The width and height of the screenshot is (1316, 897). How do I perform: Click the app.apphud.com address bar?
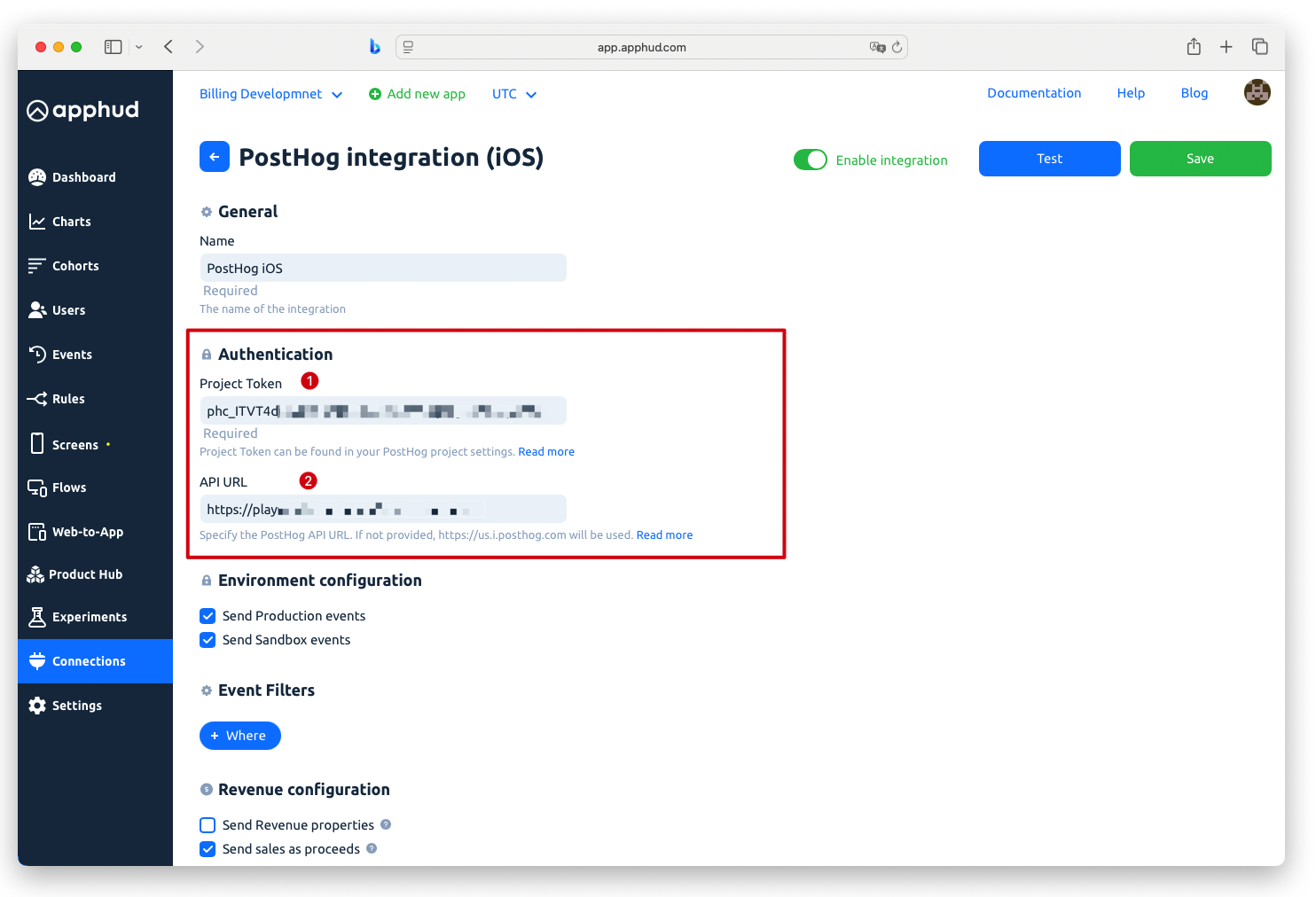[652, 47]
